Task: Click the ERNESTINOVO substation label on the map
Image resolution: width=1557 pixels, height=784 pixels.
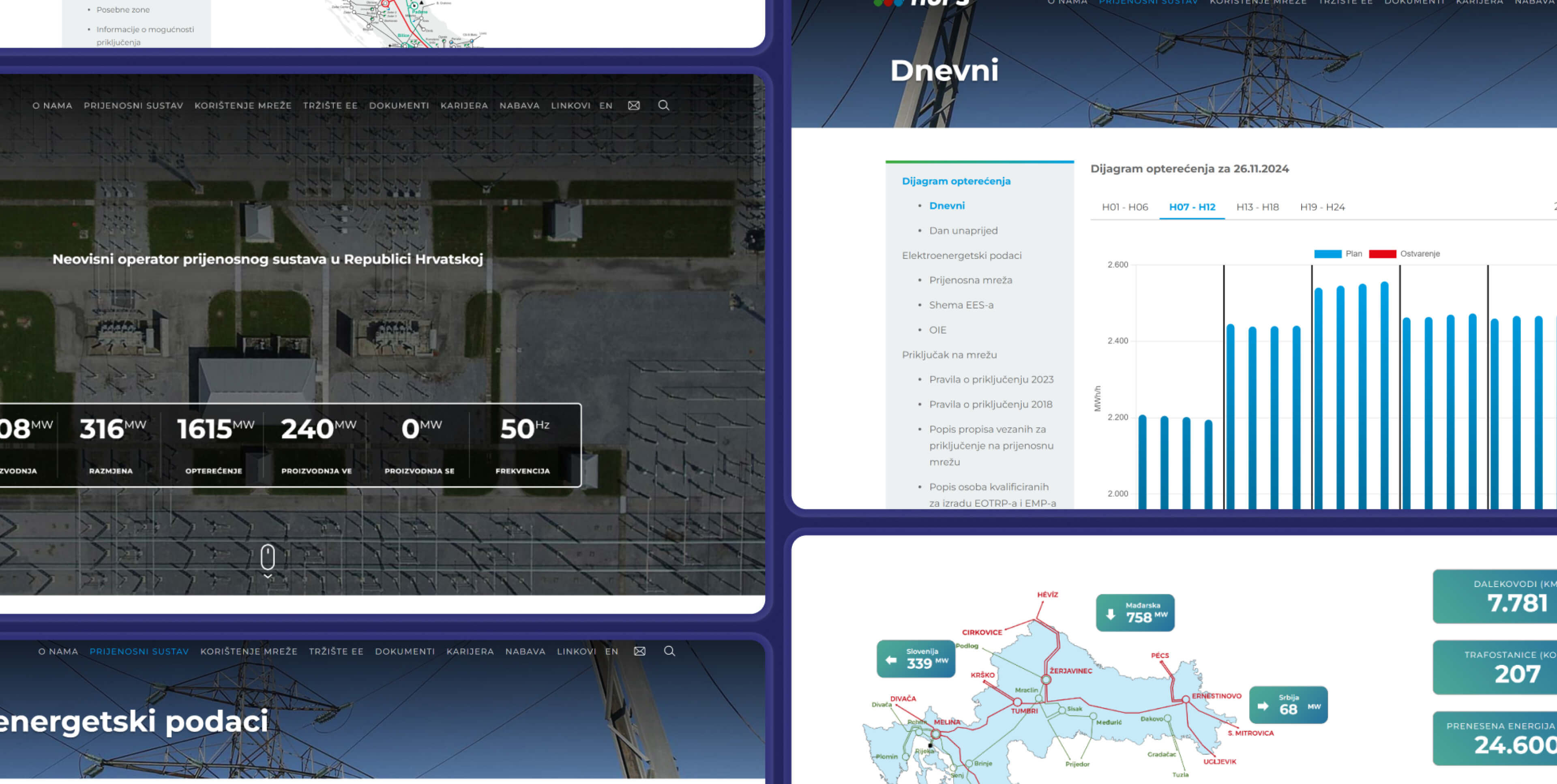Action: [1216, 696]
